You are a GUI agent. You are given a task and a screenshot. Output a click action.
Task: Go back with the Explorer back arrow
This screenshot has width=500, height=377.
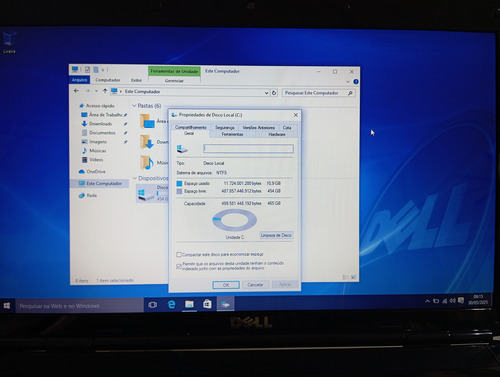click(76, 91)
